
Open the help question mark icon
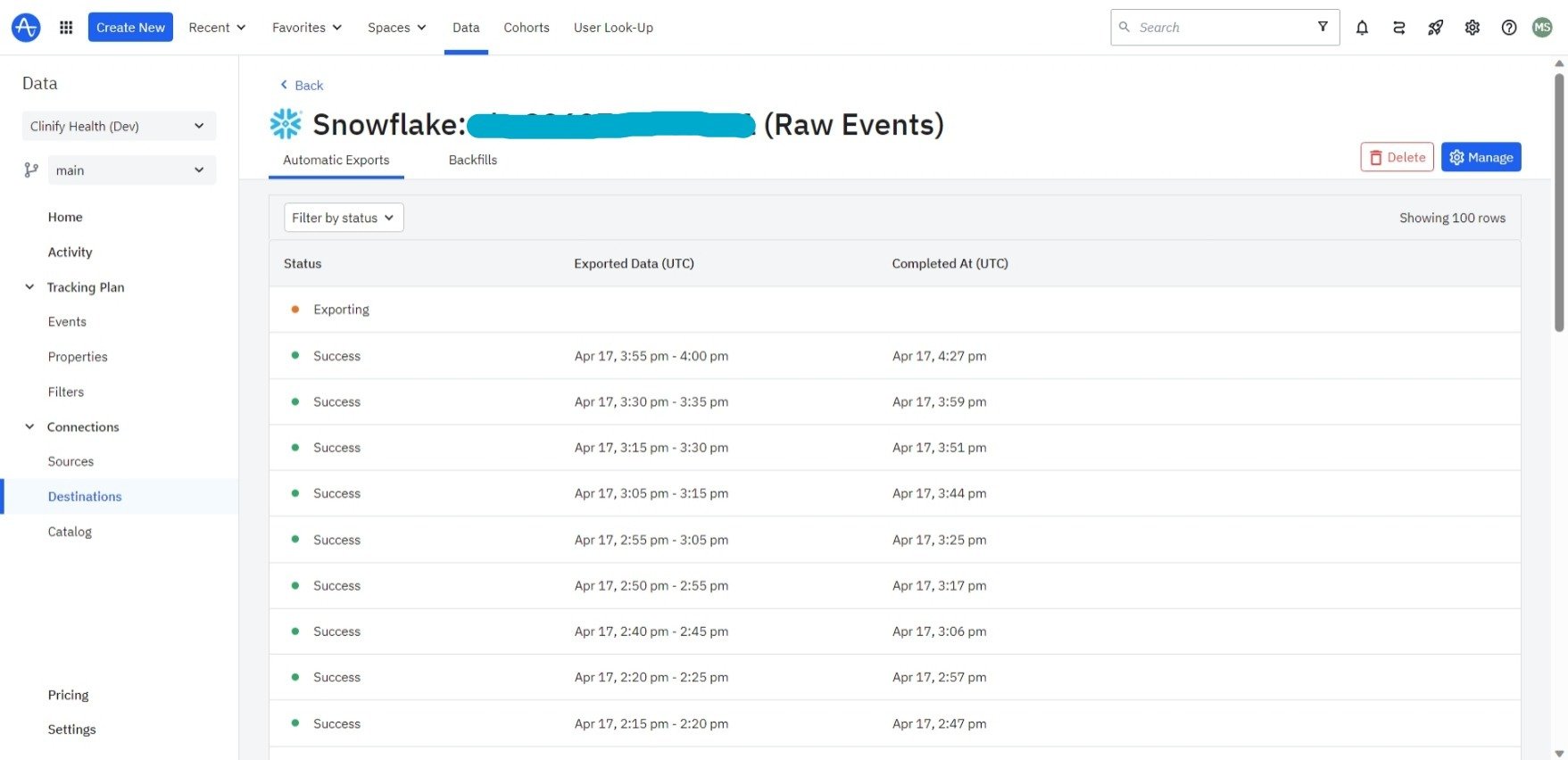(1509, 28)
